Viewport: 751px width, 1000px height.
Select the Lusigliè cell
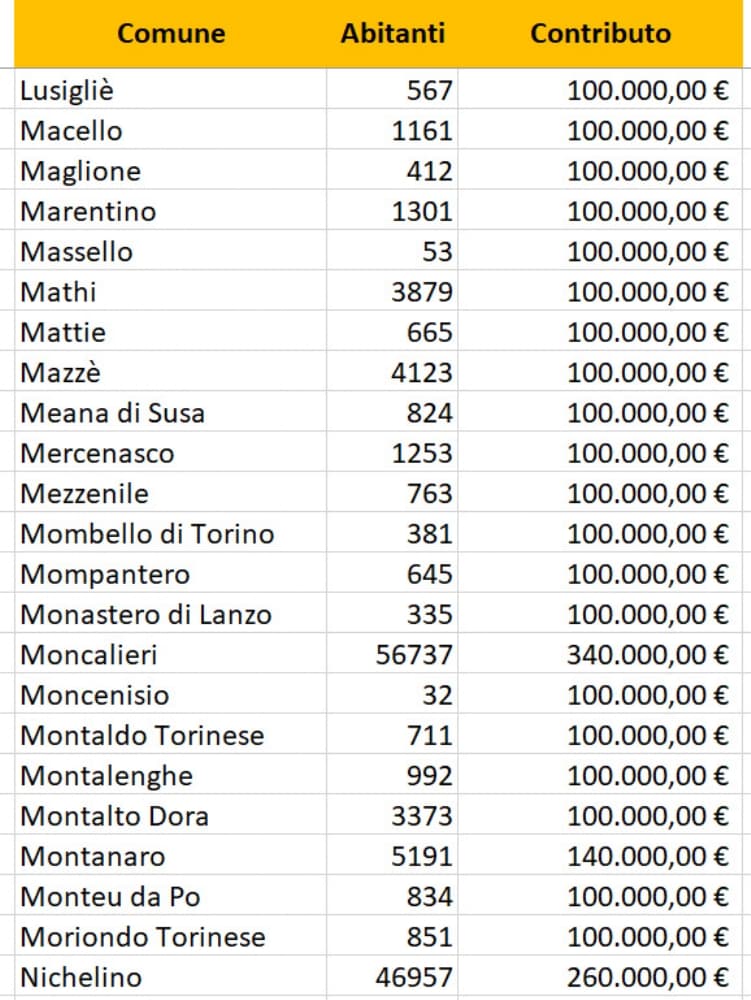(x=67, y=91)
